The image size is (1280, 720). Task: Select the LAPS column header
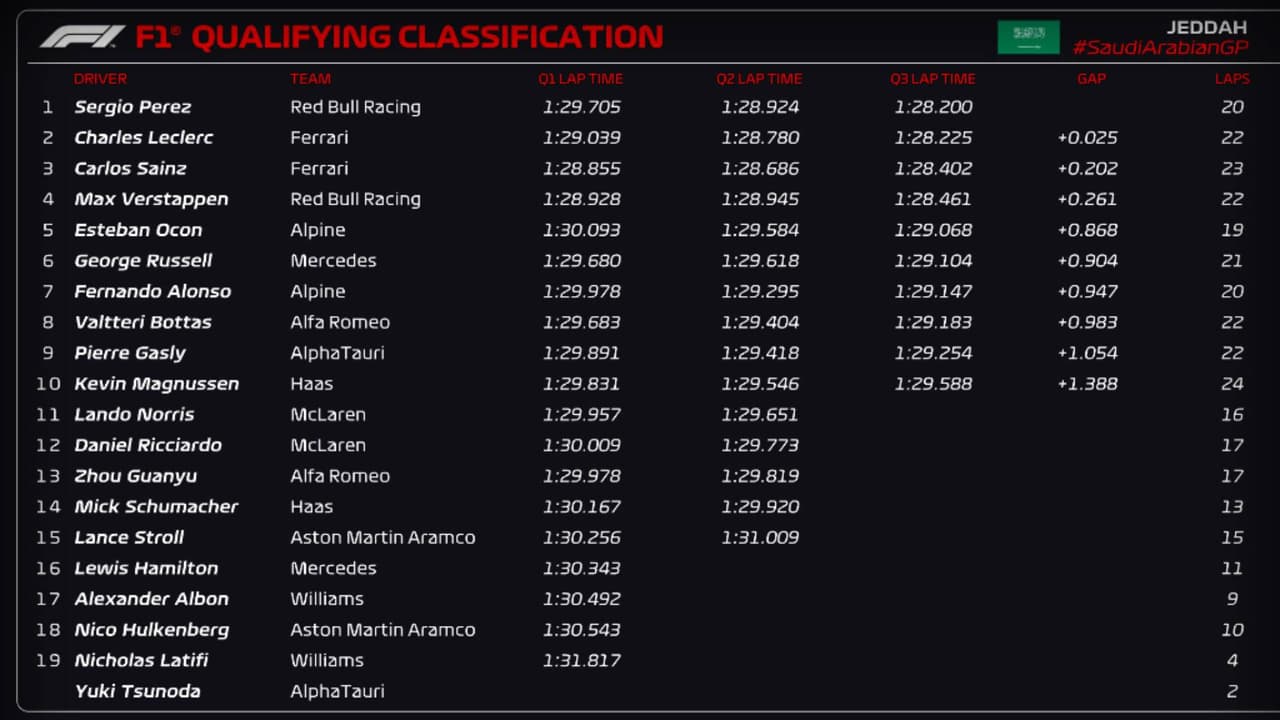(x=1232, y=79)
